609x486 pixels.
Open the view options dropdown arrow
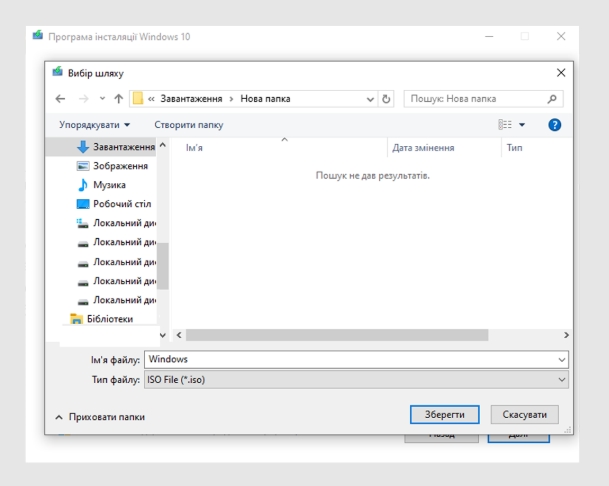[522, 125]
